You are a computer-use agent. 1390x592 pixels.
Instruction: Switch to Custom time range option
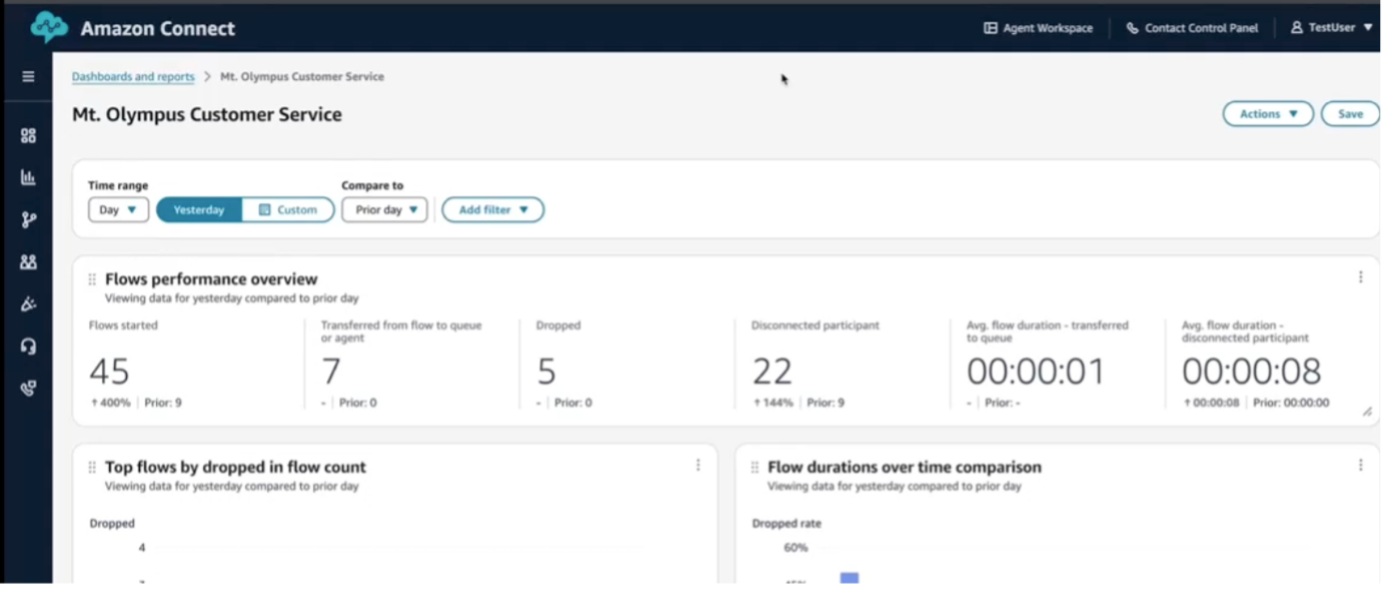pos(288,210)
